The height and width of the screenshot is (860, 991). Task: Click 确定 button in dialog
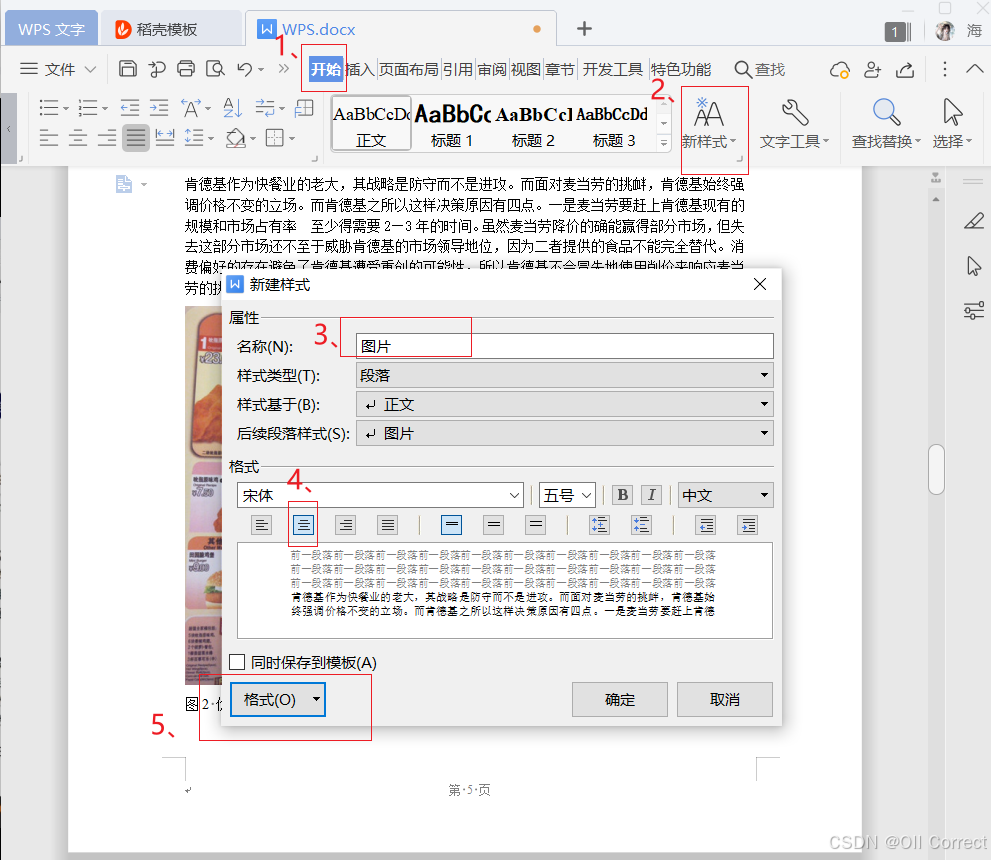click(619, 700)
